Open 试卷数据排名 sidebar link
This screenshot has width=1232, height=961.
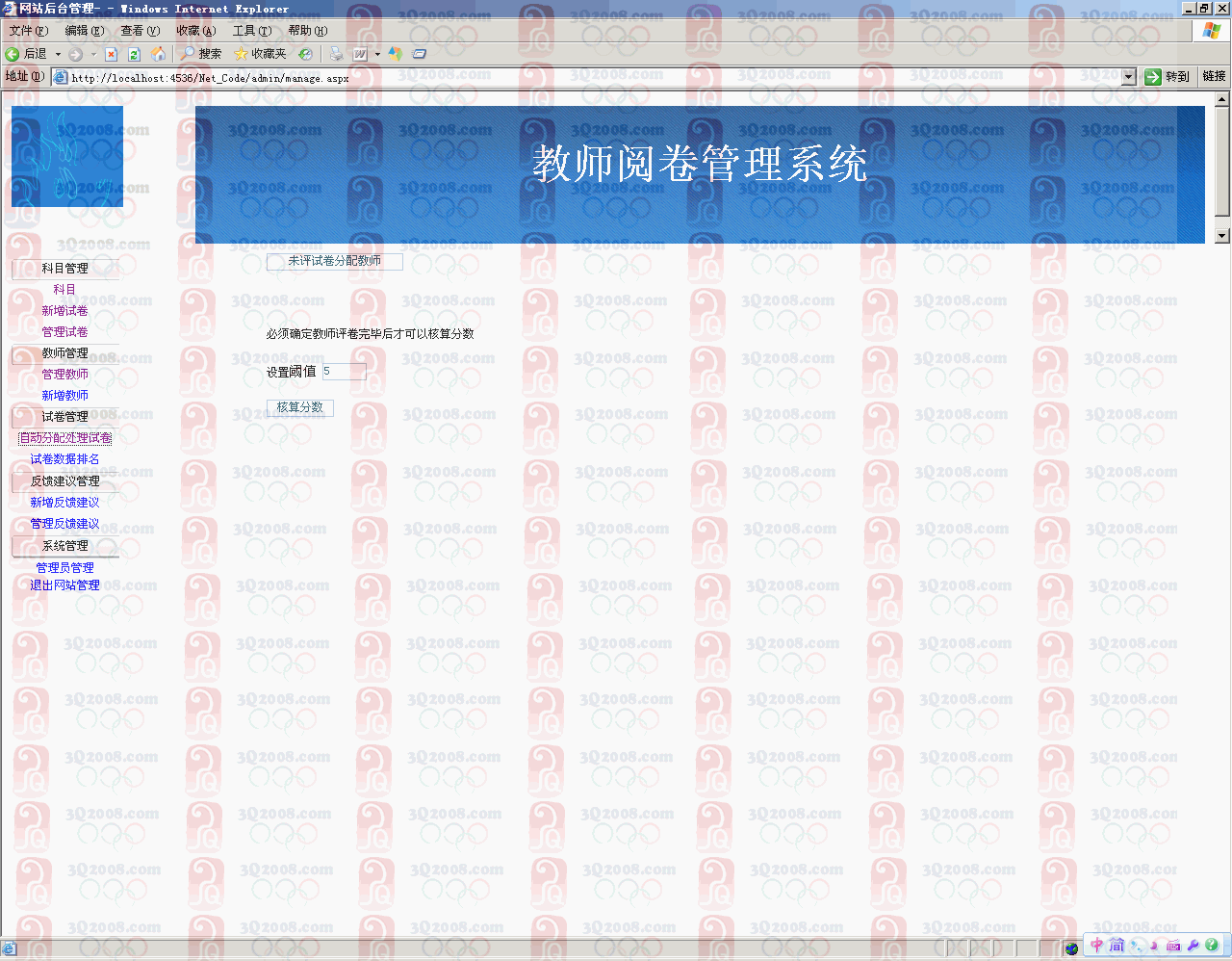[x=64, y=459]
